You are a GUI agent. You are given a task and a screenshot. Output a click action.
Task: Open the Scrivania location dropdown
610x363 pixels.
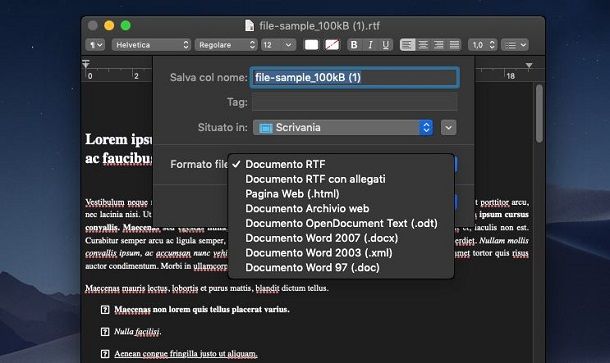coord(343,128)
